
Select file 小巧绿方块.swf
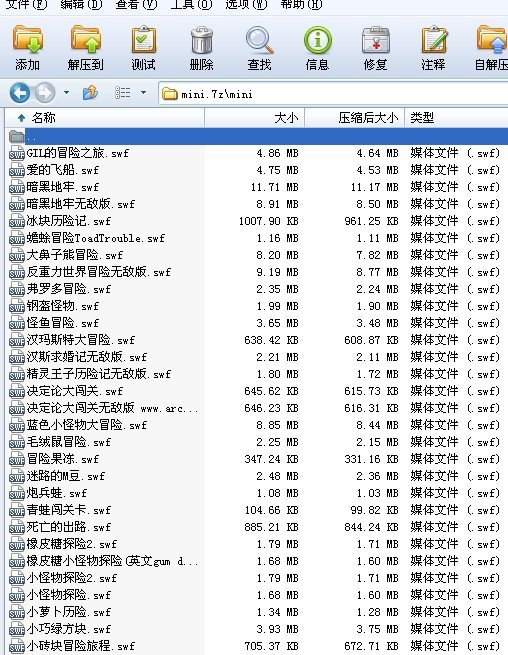point(69,630)
